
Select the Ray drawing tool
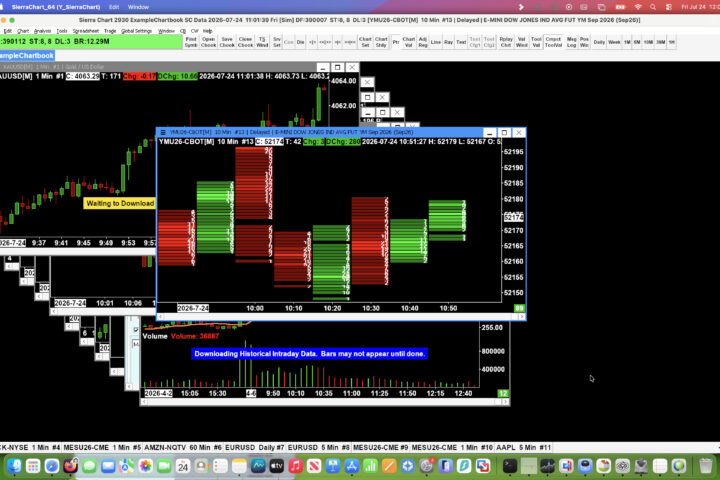[x=448, y=42]
